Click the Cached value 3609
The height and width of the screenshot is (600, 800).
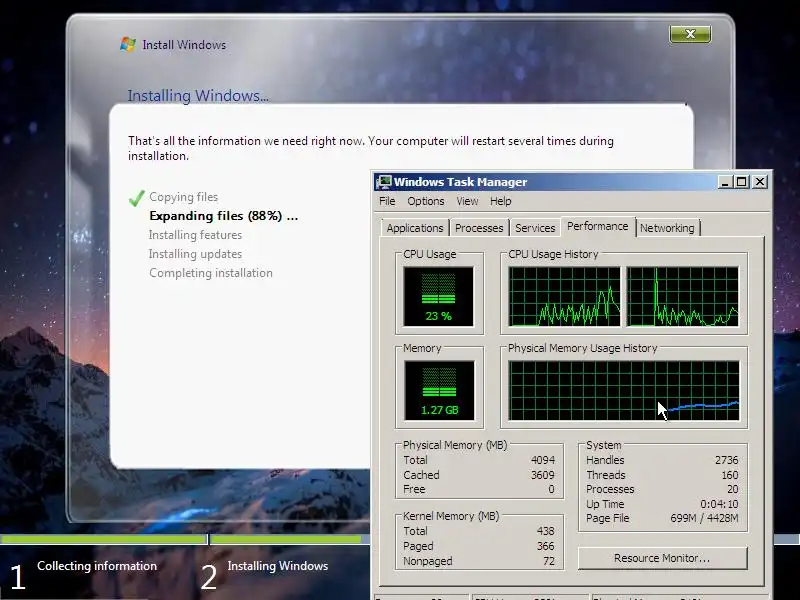coord(542,475)
